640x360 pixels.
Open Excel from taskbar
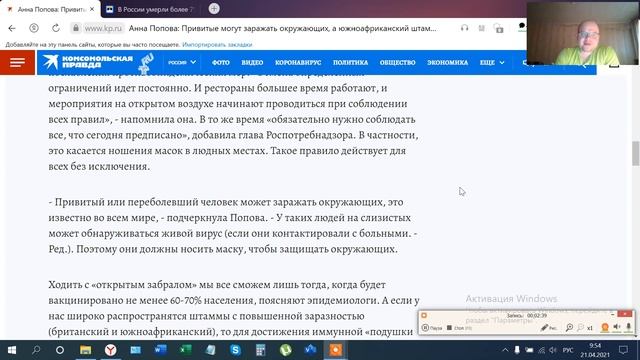click(185, 350)
